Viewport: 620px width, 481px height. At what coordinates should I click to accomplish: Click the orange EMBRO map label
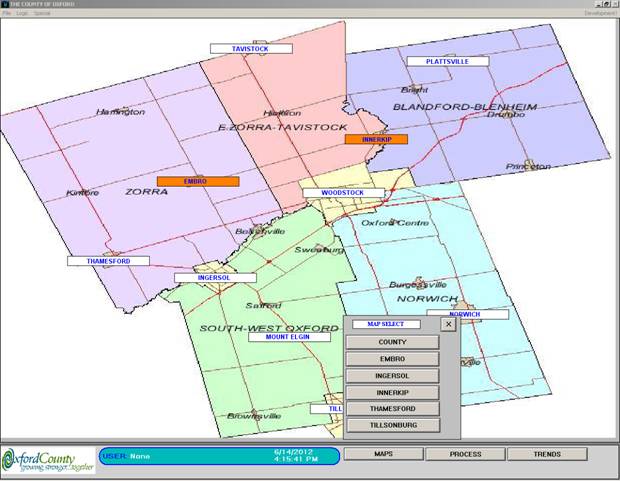pos(197,181)
